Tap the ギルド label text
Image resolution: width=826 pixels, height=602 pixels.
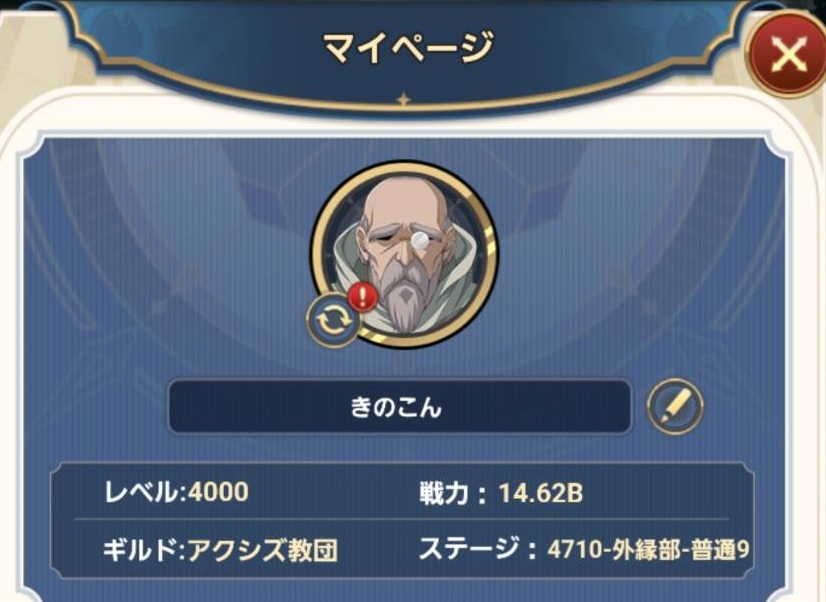[x=139, y=551]
